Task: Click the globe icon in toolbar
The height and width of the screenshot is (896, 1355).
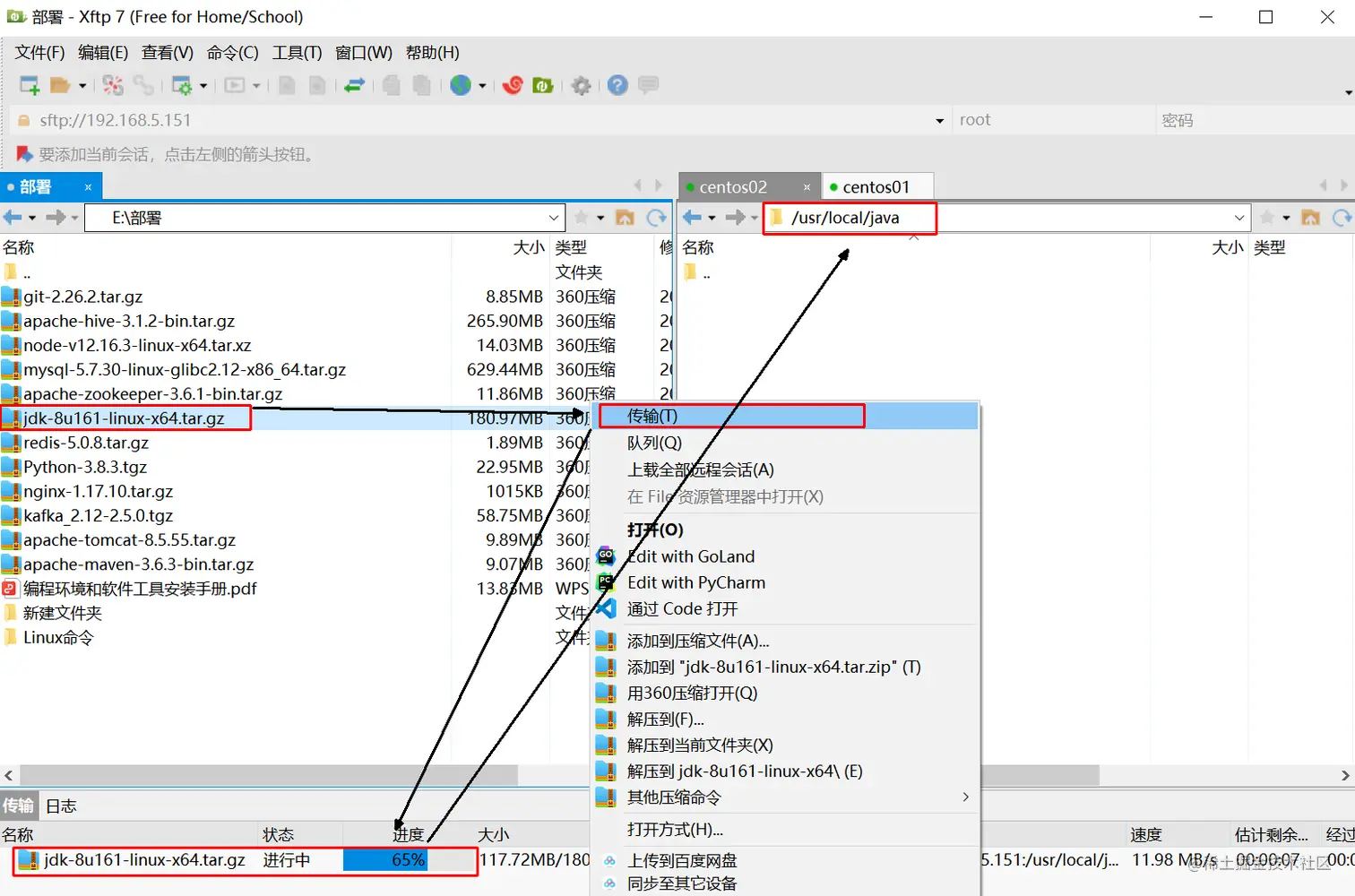Action: (461, 86)
